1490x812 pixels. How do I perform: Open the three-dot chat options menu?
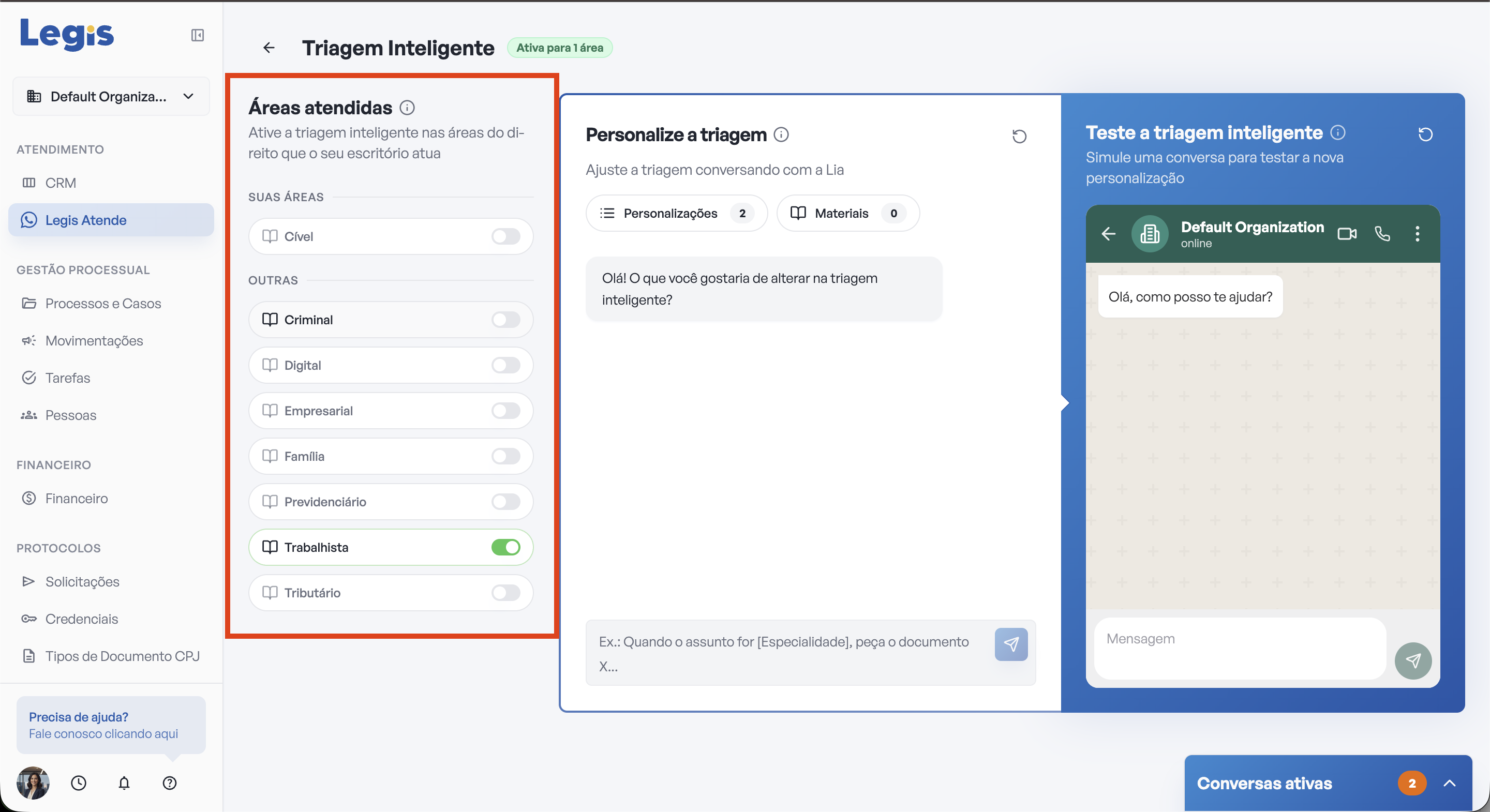pyautogui.click(x=1417, y=234)
